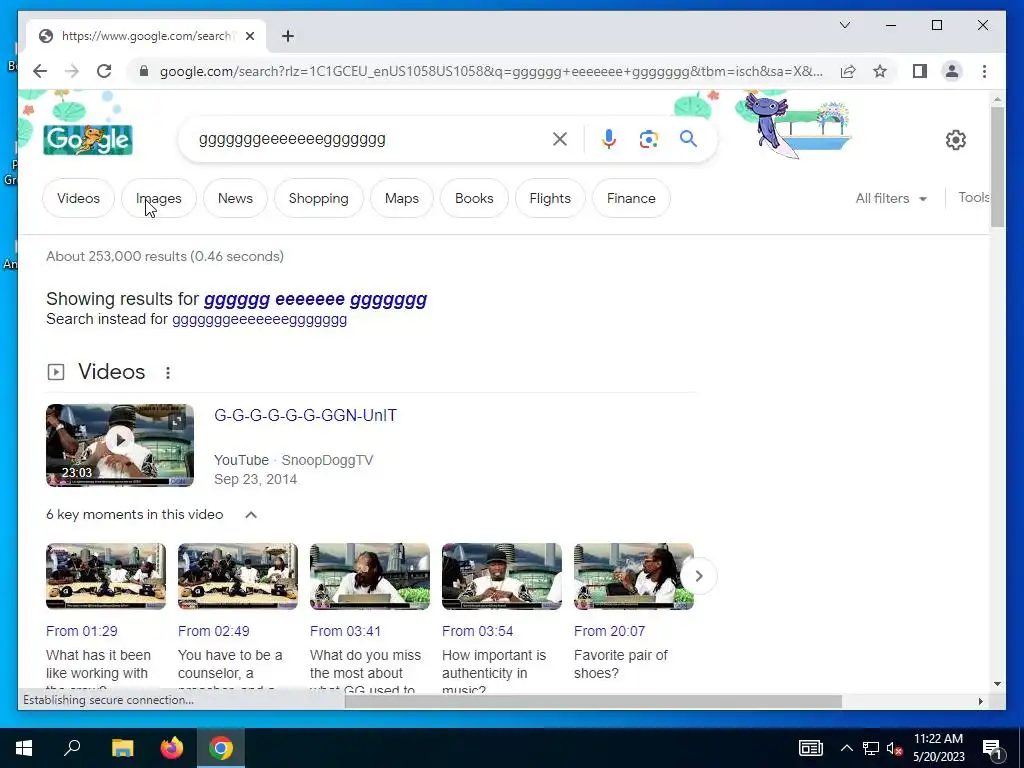Image resolution: width=1024 pixels, height=768 pixels.
Task: Show next key moments with arrow
Action: 699,576
